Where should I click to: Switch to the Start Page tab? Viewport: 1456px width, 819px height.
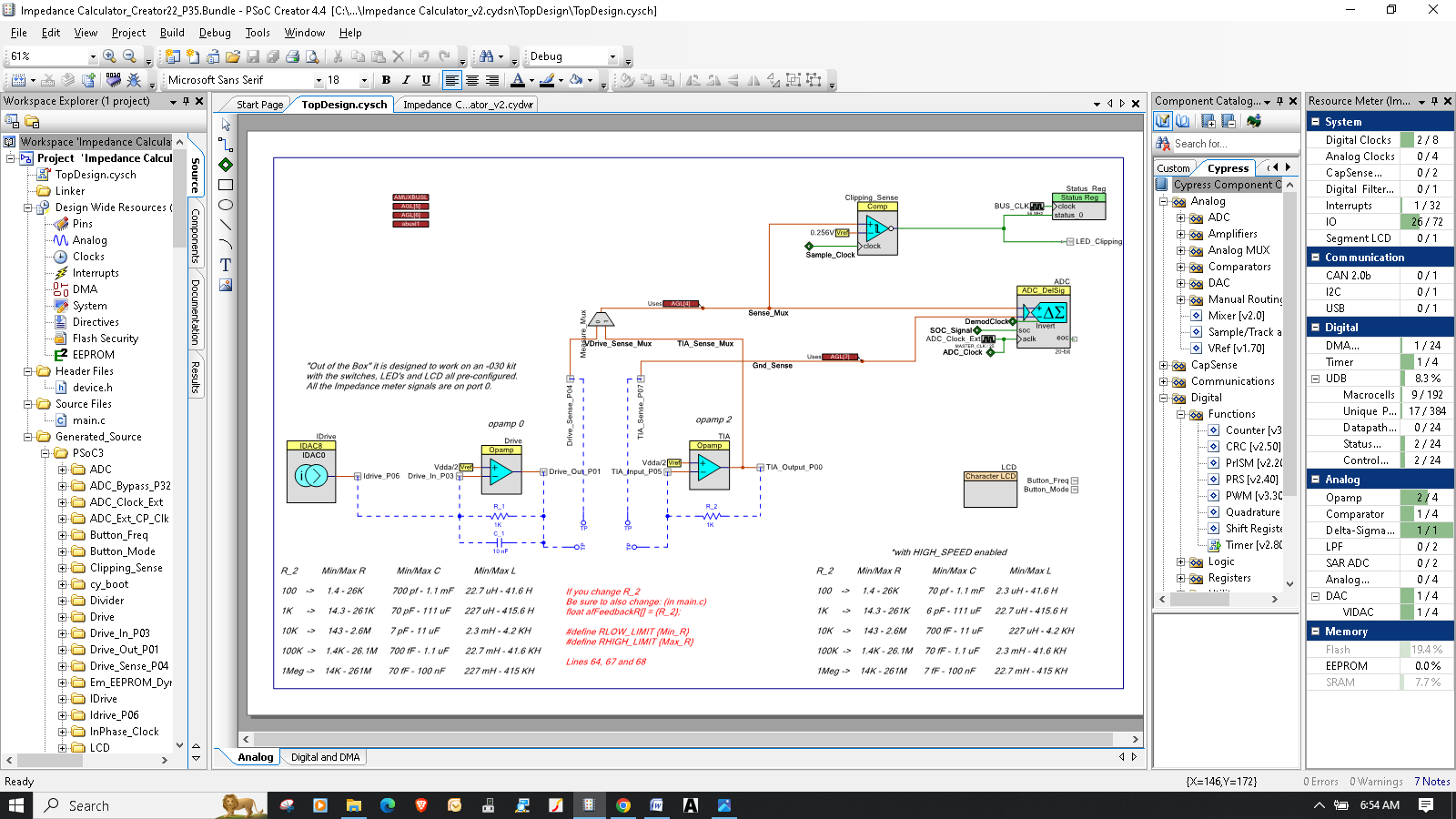tap(259, 105)
